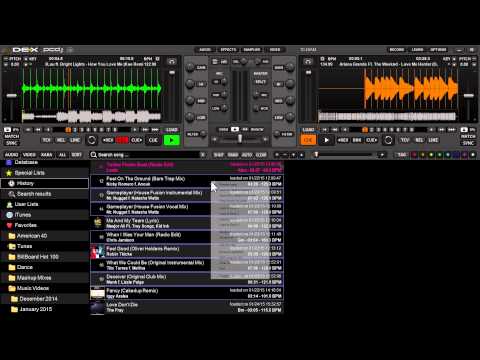The image size is (480, 360).
Task: Open the Mashup Mixes folder
Action: coord(34,278)
